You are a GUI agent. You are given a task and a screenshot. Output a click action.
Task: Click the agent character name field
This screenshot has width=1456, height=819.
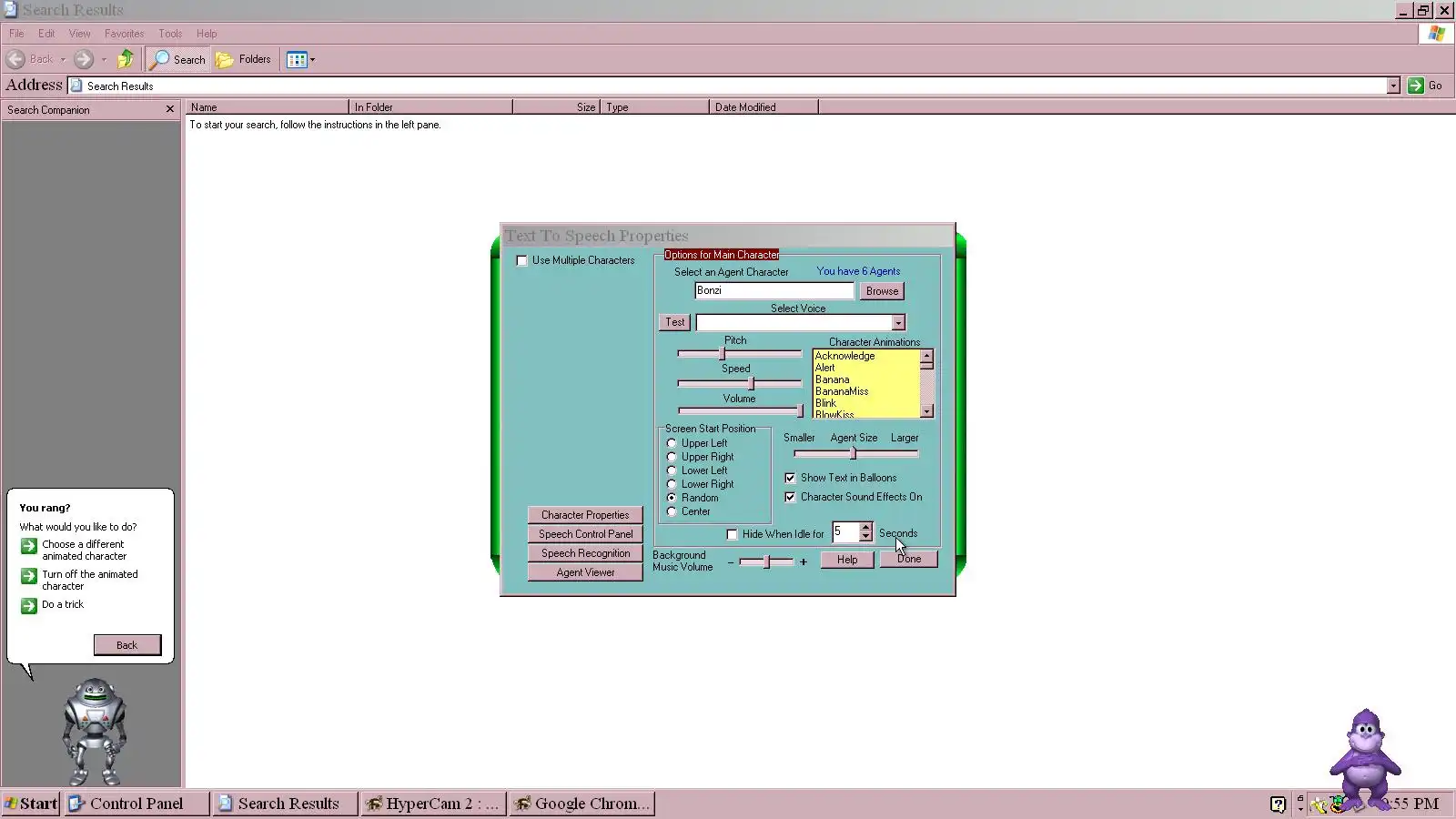(774, 291)
